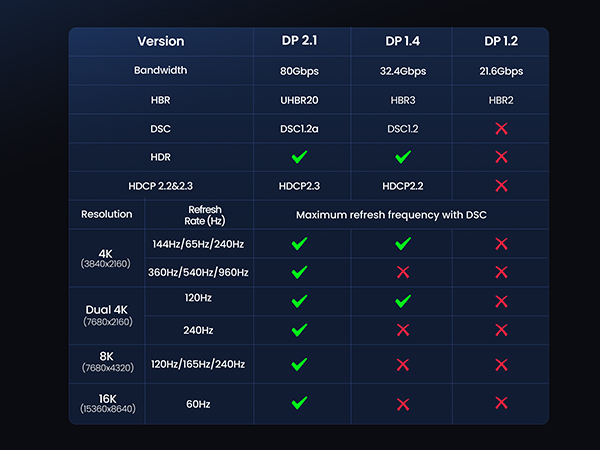Click the DP 1.2 red X for 16K 60Hz
The image size is (600, 450).
[501, 403]
